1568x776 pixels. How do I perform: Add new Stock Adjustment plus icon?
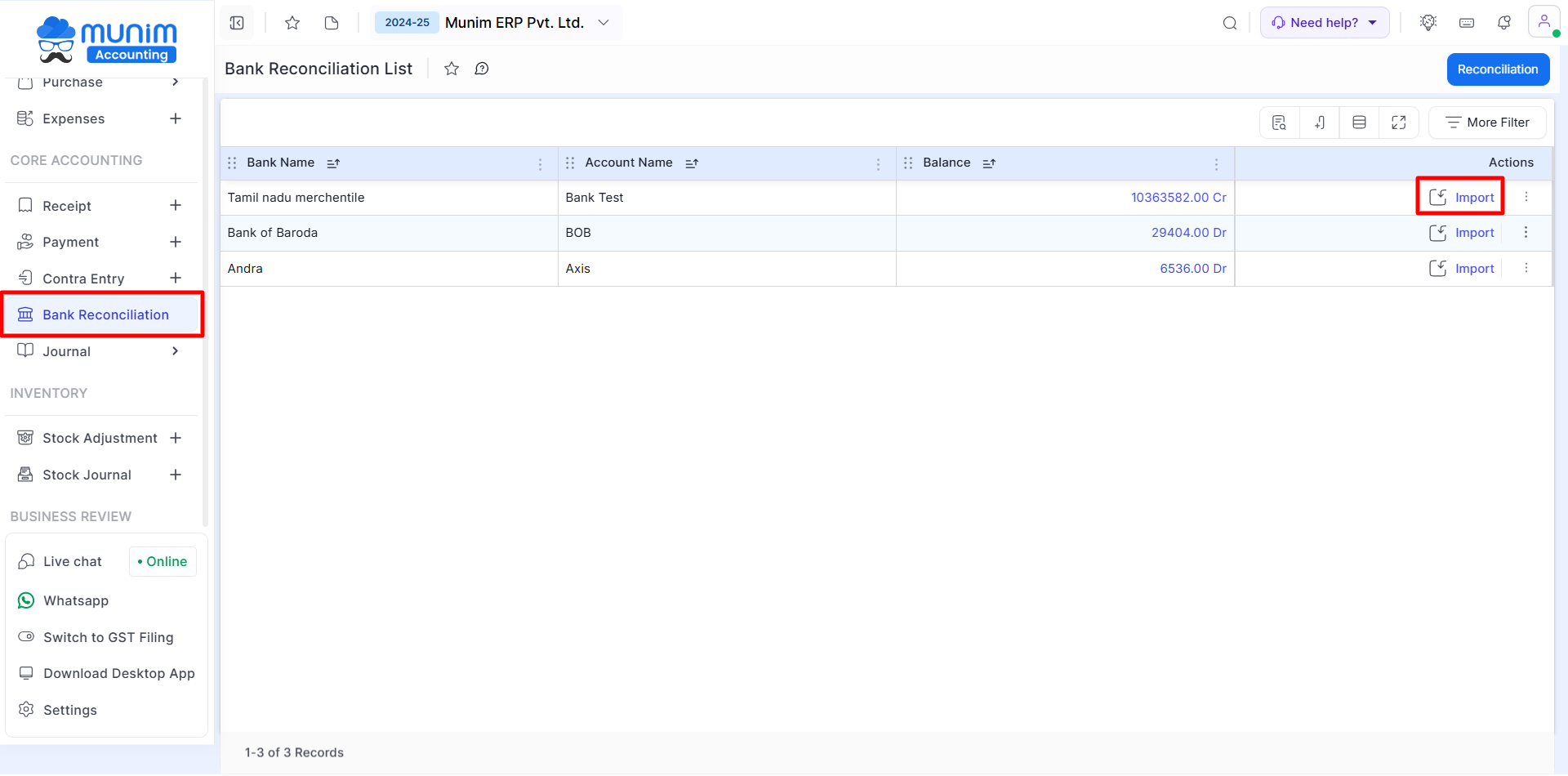(x=176, y=438)
